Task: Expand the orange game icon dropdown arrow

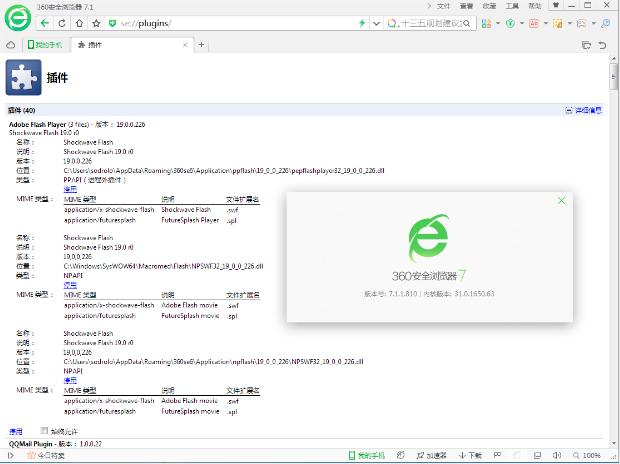Action: [x=570, y=24]
